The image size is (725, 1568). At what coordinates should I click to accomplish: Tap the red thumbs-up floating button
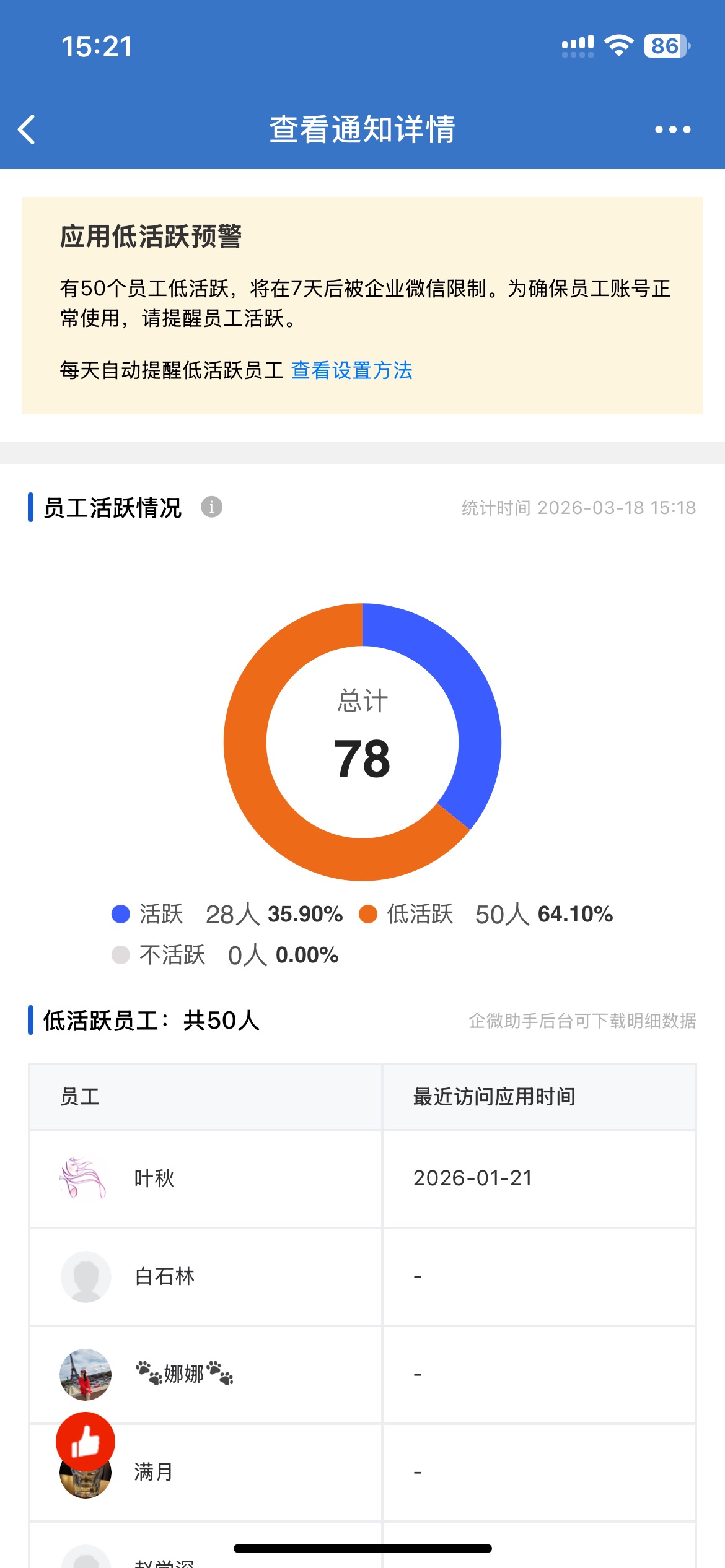click(x=86, y=1441)
